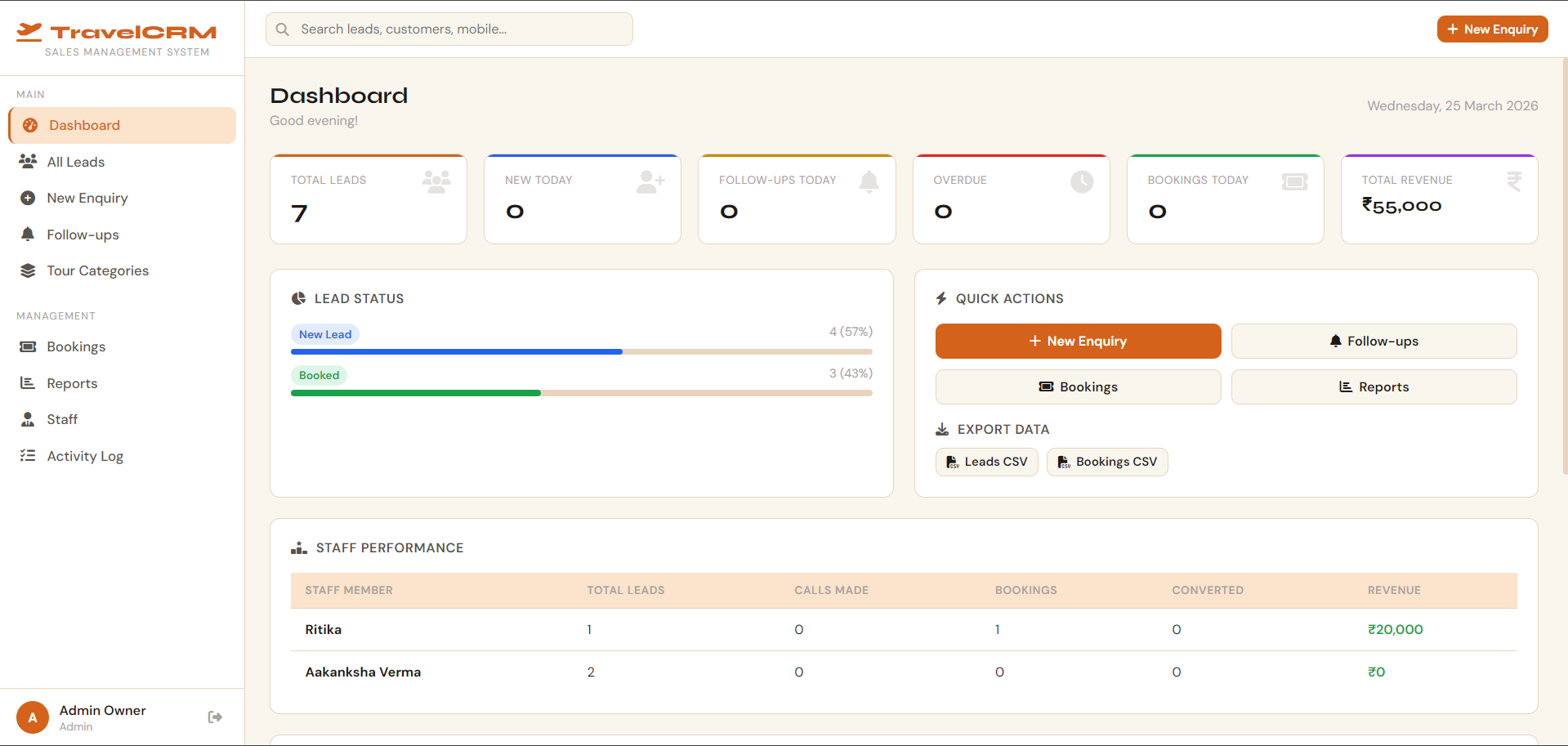
Task: Click the Calls Made column header
Action: [831, 590]
